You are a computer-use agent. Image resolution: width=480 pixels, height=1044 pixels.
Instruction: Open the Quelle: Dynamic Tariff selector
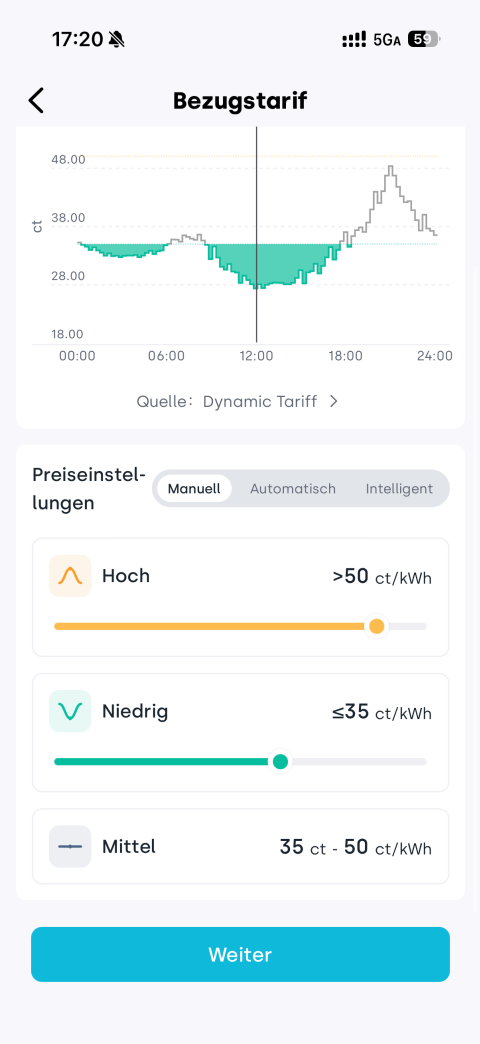coord(238,401)
